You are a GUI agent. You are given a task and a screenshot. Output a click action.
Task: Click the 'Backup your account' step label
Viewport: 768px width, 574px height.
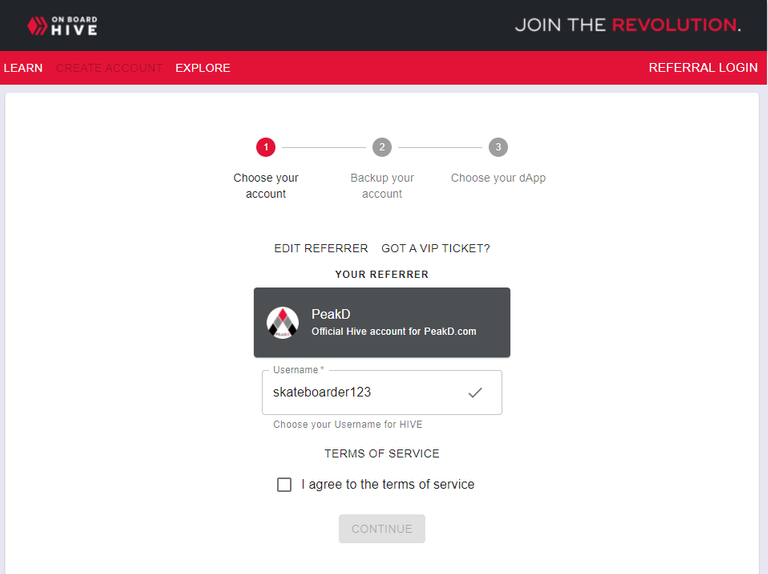[x=382, y=186]
